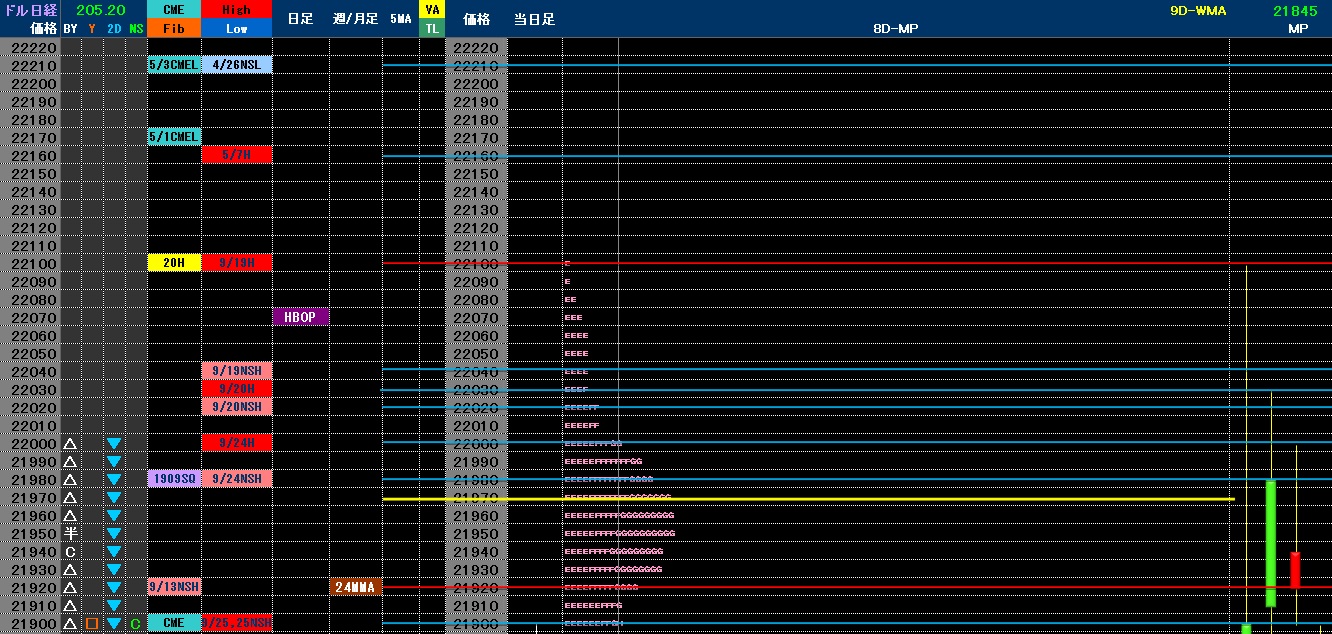The width and height of the screenshot is (1332, 634).
Task: Click the blue down-triangle in row 21930
Action: pos(114,569)
